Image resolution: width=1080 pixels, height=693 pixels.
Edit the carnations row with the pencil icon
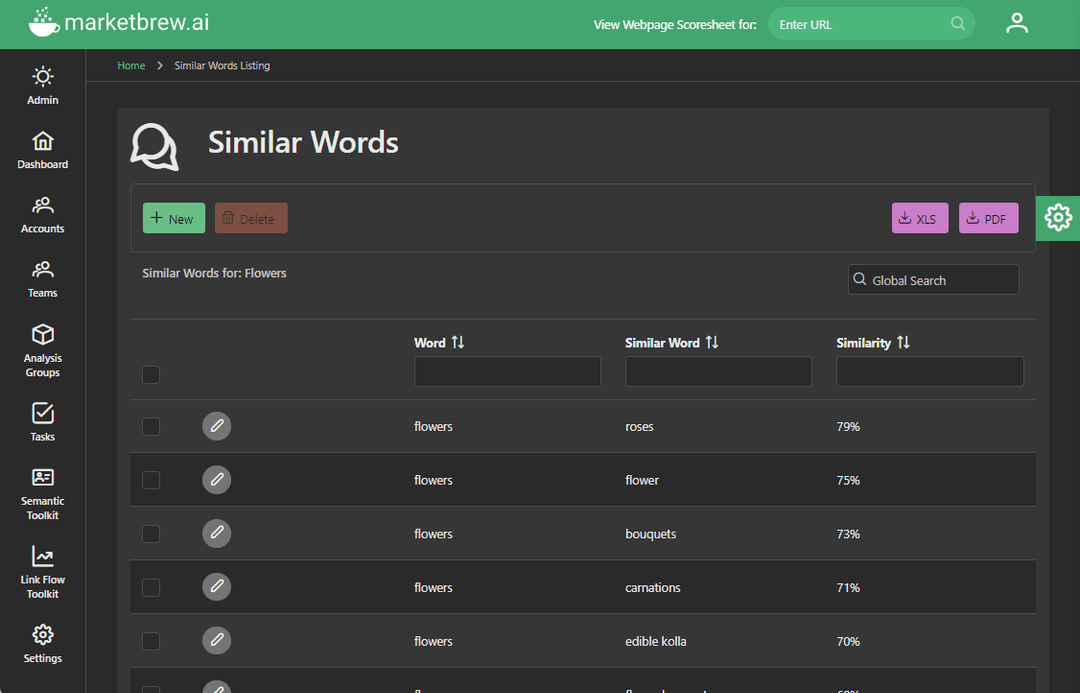click(x=217, y=587)
